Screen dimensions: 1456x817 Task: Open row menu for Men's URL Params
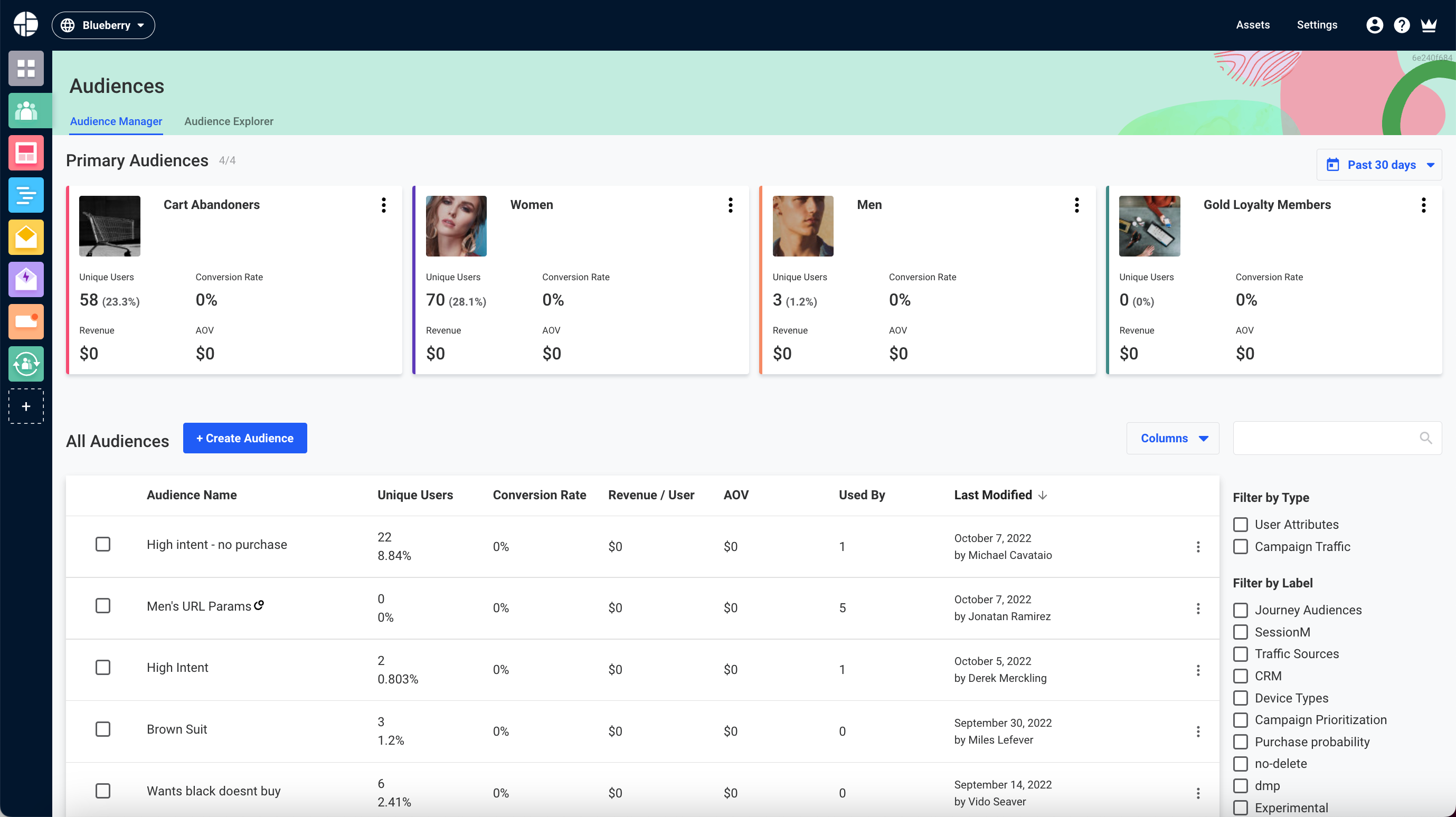[x=1198, y=608]
